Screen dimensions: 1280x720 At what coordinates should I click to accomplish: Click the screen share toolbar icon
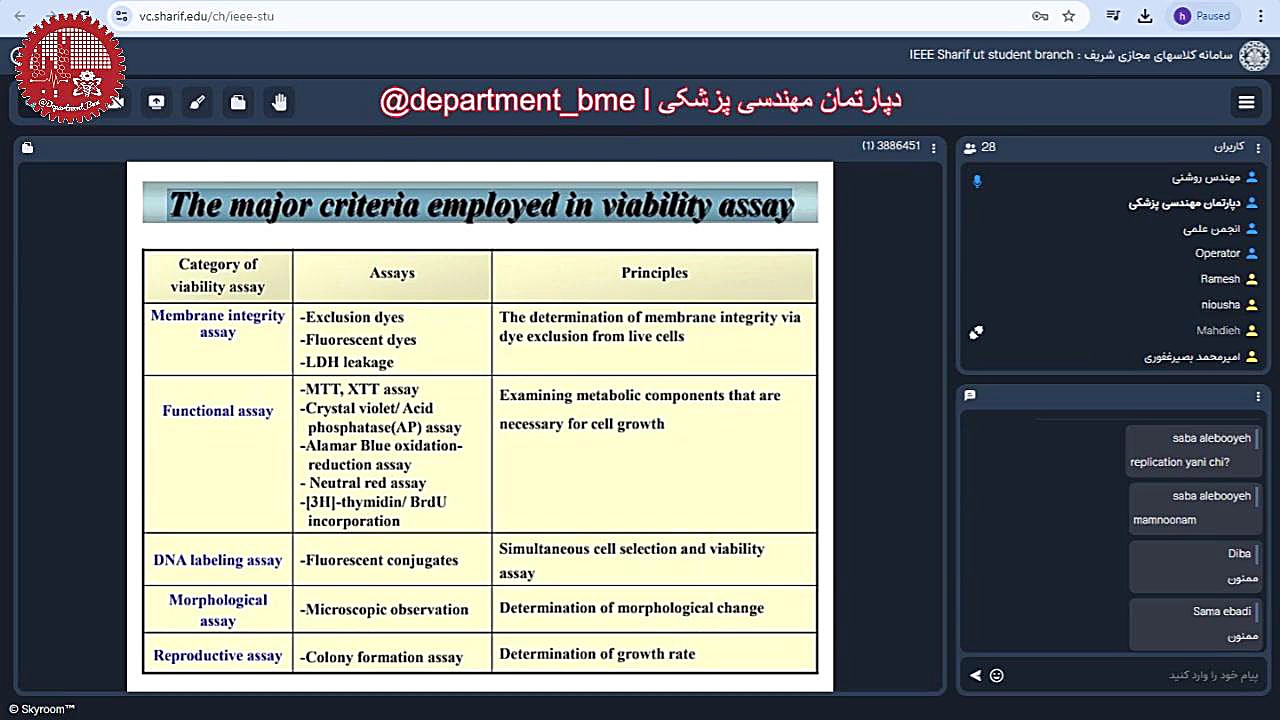tap(156, 102)
